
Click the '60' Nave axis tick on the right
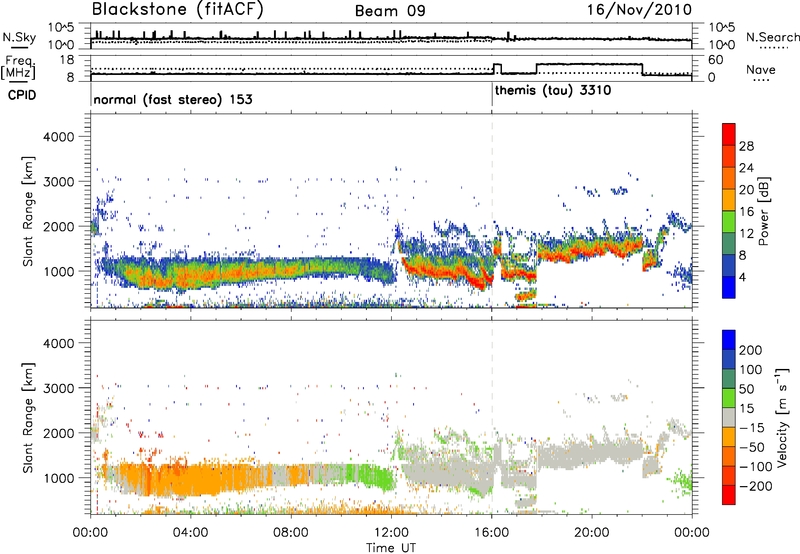[x=715, y=60]
